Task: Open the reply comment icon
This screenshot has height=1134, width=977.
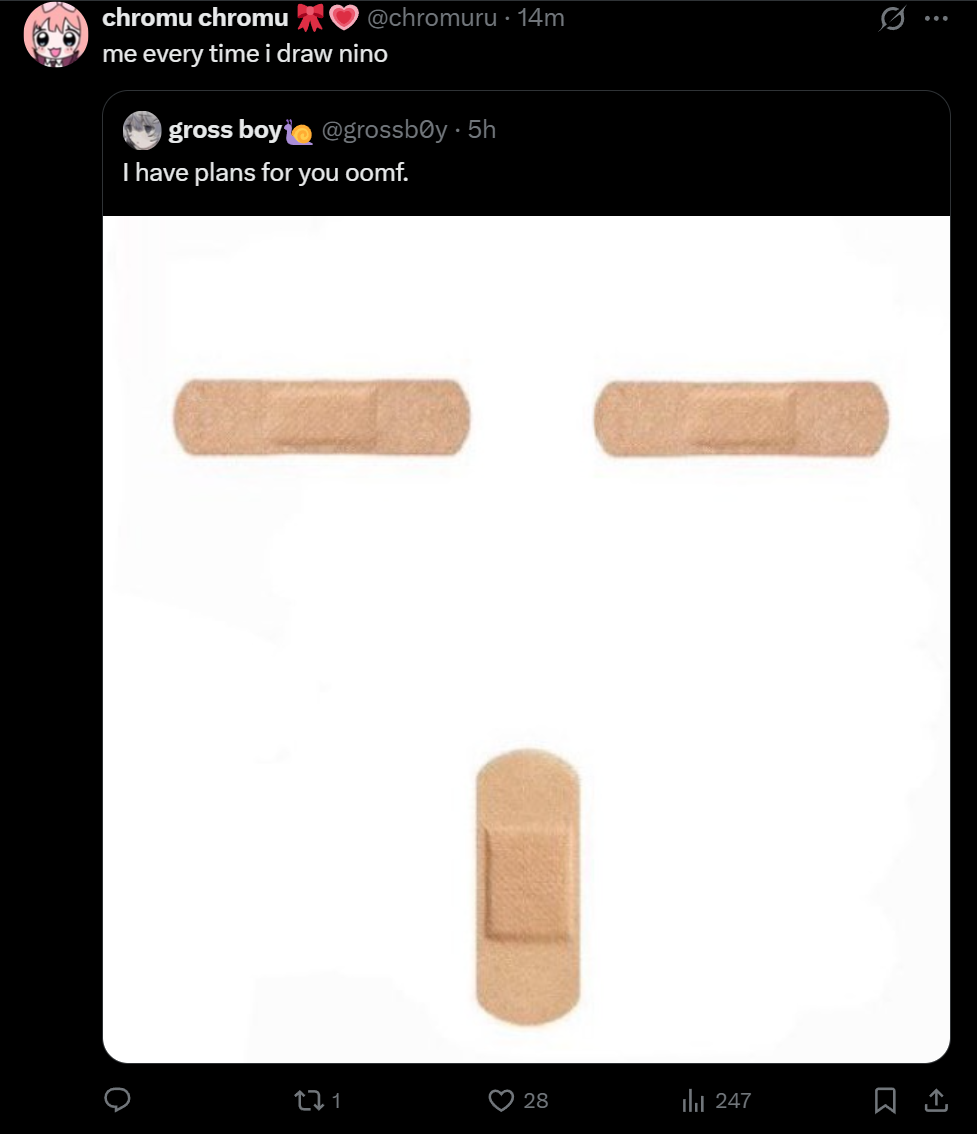Action: [117, 1100]
